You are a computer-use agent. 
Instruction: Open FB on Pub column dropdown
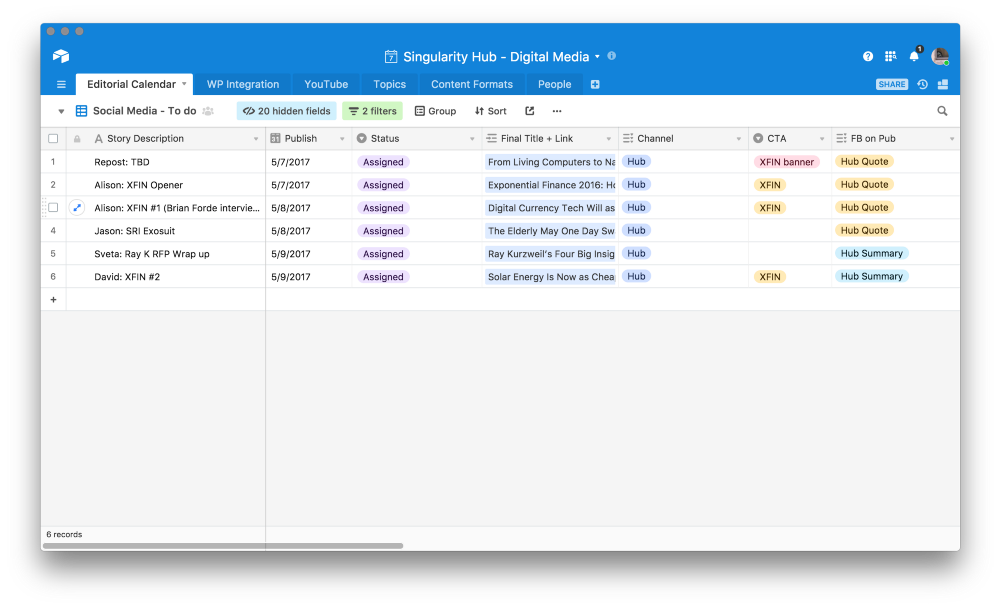pos(952,139)
